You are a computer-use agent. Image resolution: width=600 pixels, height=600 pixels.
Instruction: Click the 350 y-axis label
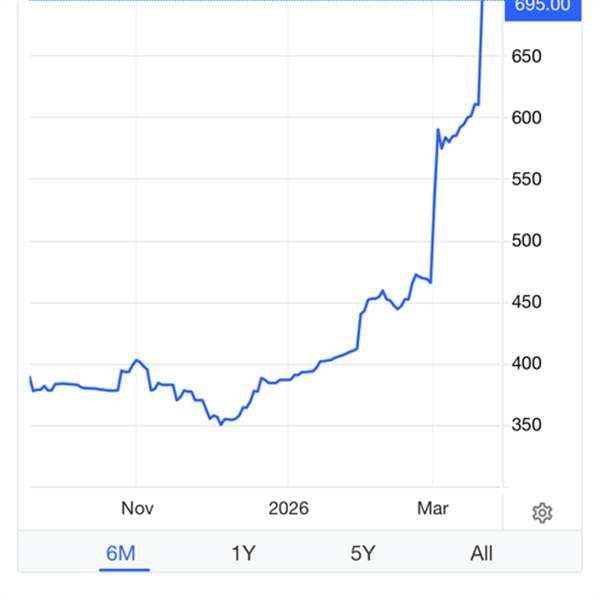(526, 425)
